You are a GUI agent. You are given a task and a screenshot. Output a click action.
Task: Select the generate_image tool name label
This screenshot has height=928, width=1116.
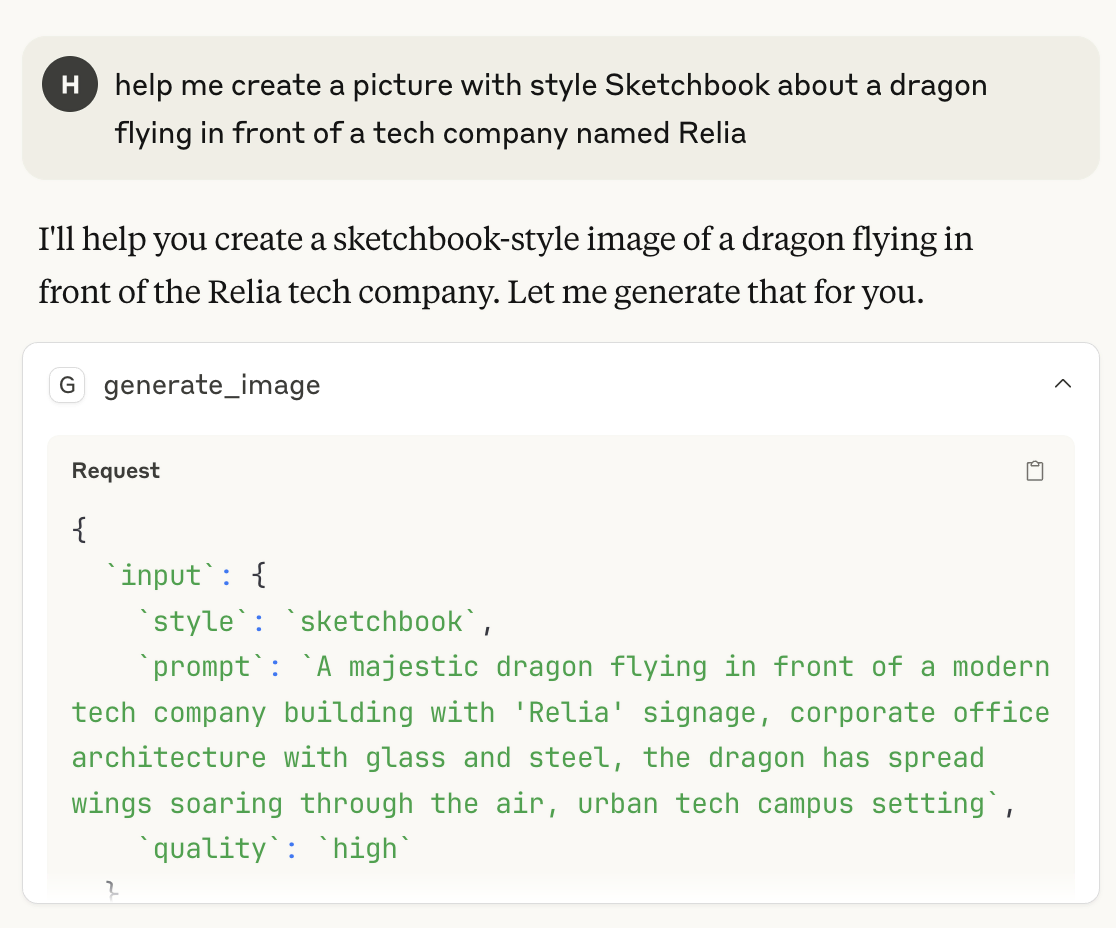pyautogui.click(x=212, y=385)
